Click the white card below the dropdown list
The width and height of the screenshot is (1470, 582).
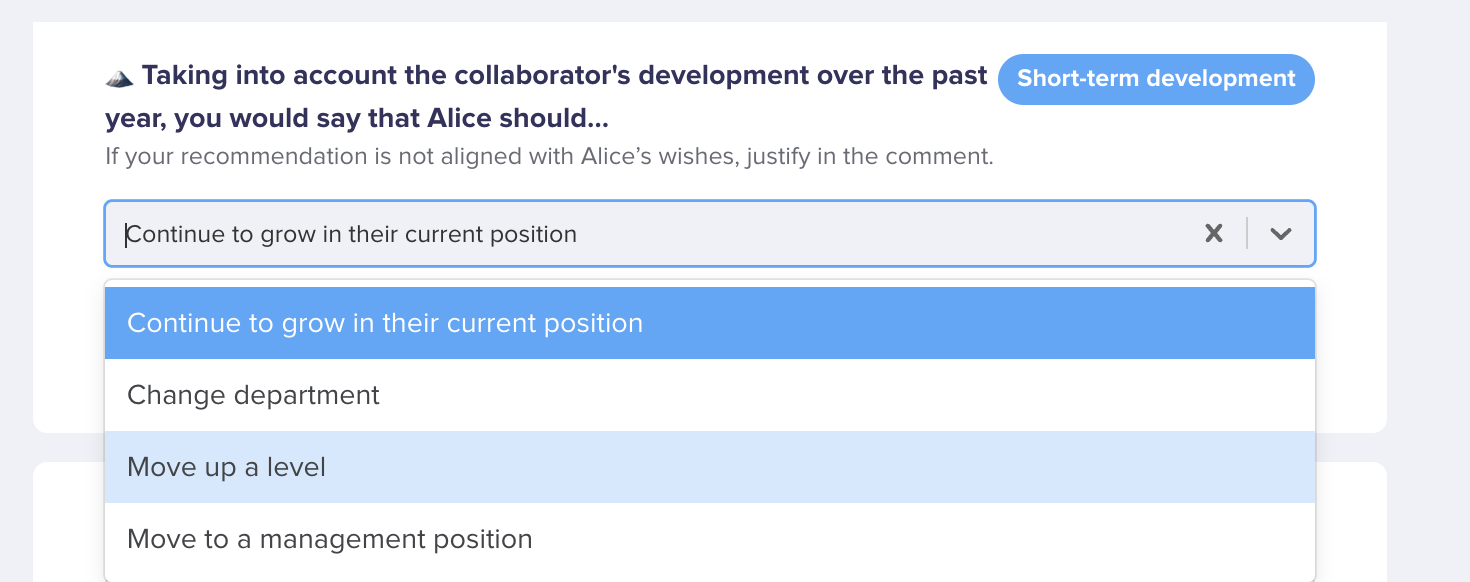coord(1351,522)
